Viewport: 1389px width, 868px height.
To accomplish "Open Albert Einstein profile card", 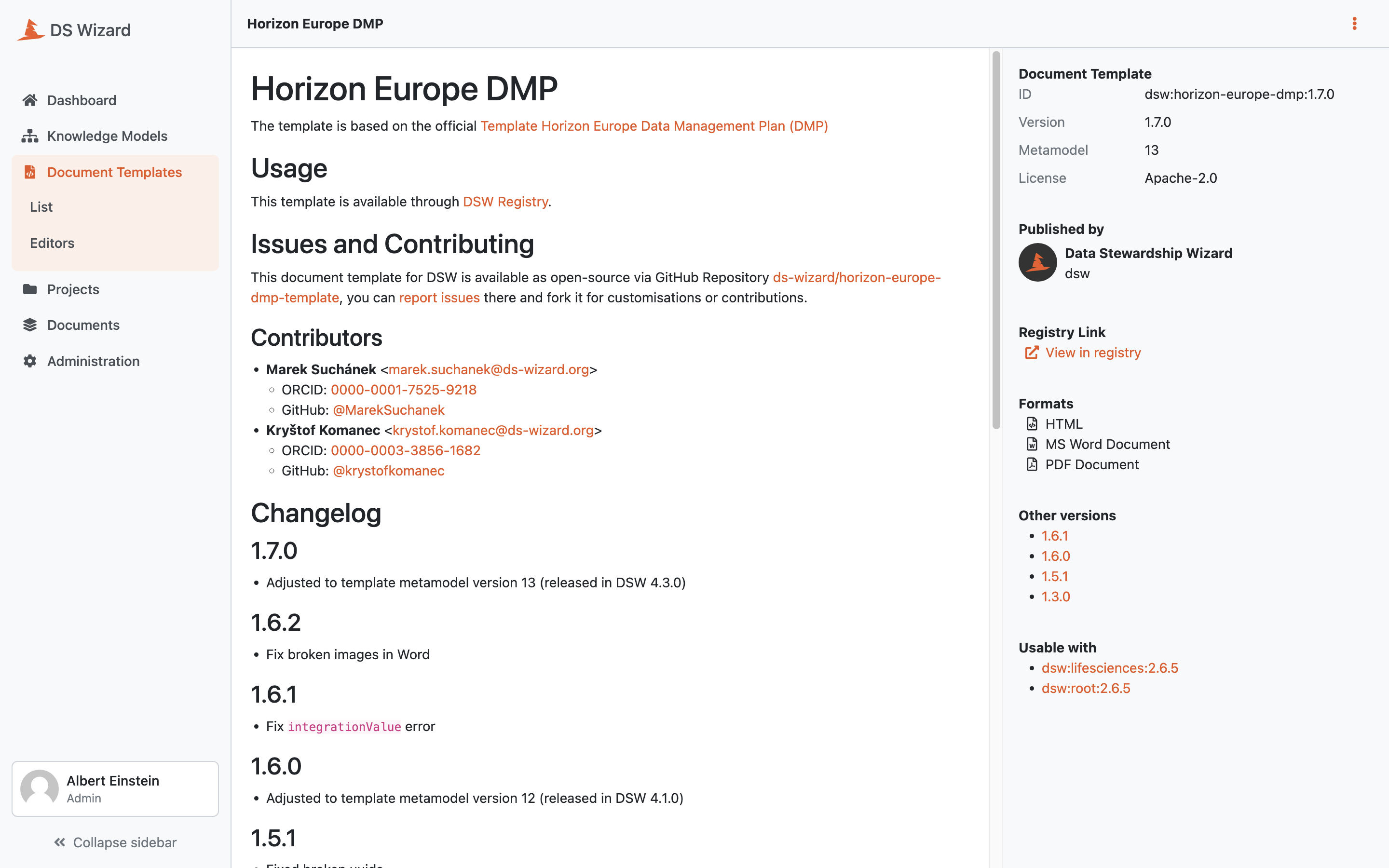I will 115,789.
